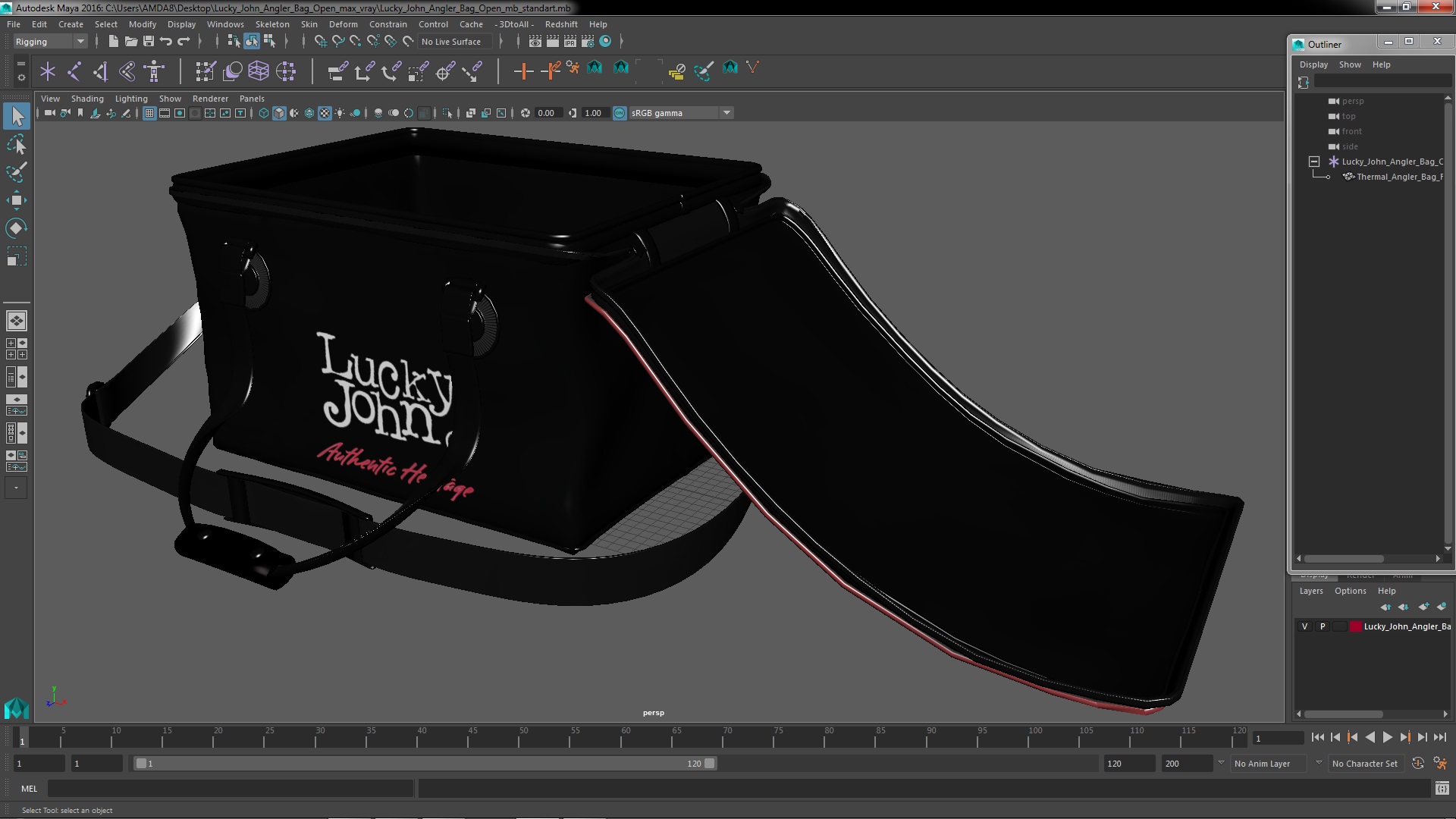Click the No Live Surface field

[455, 42]
